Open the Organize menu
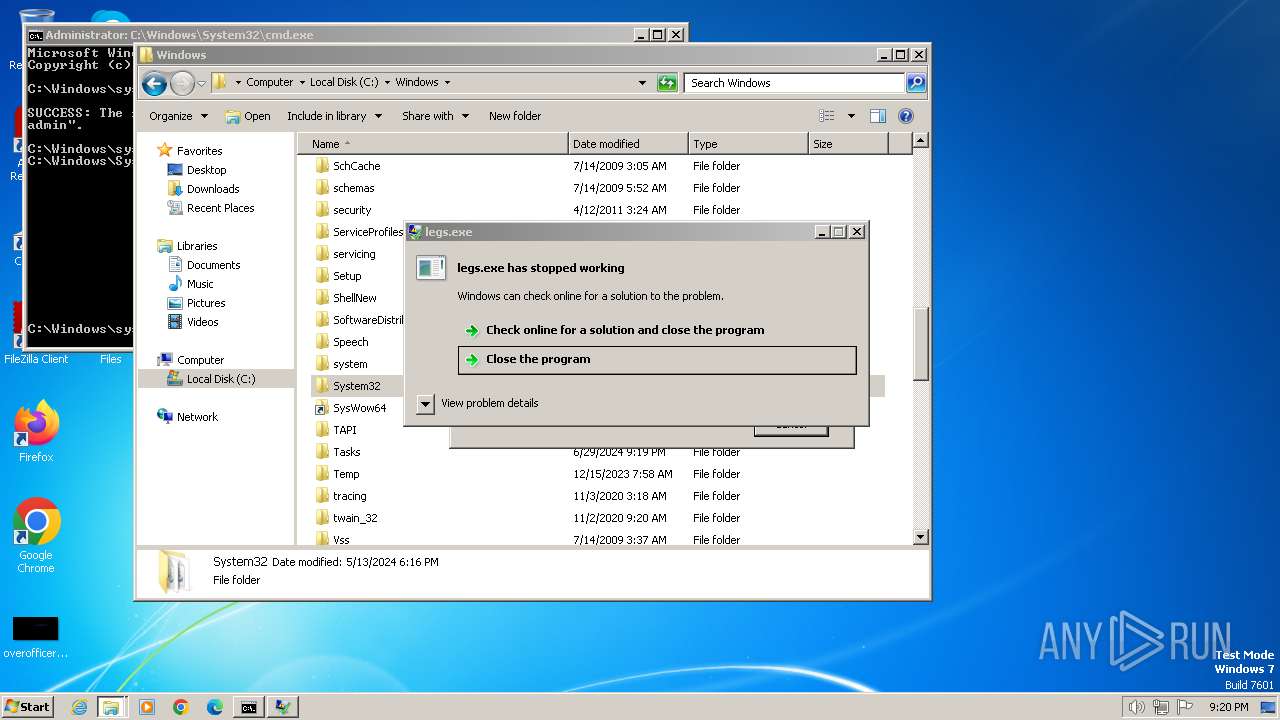This screenshot has width=1280, height=720. click(178, 116)
